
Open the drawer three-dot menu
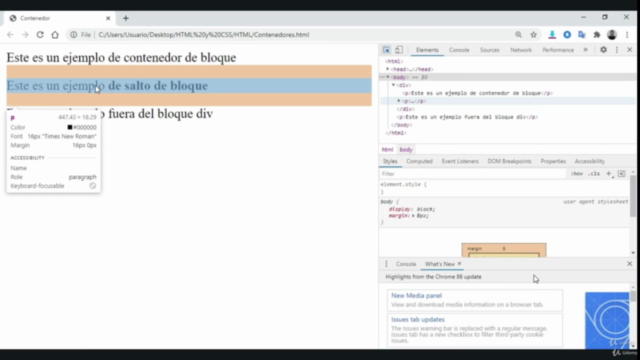(386, 264)
